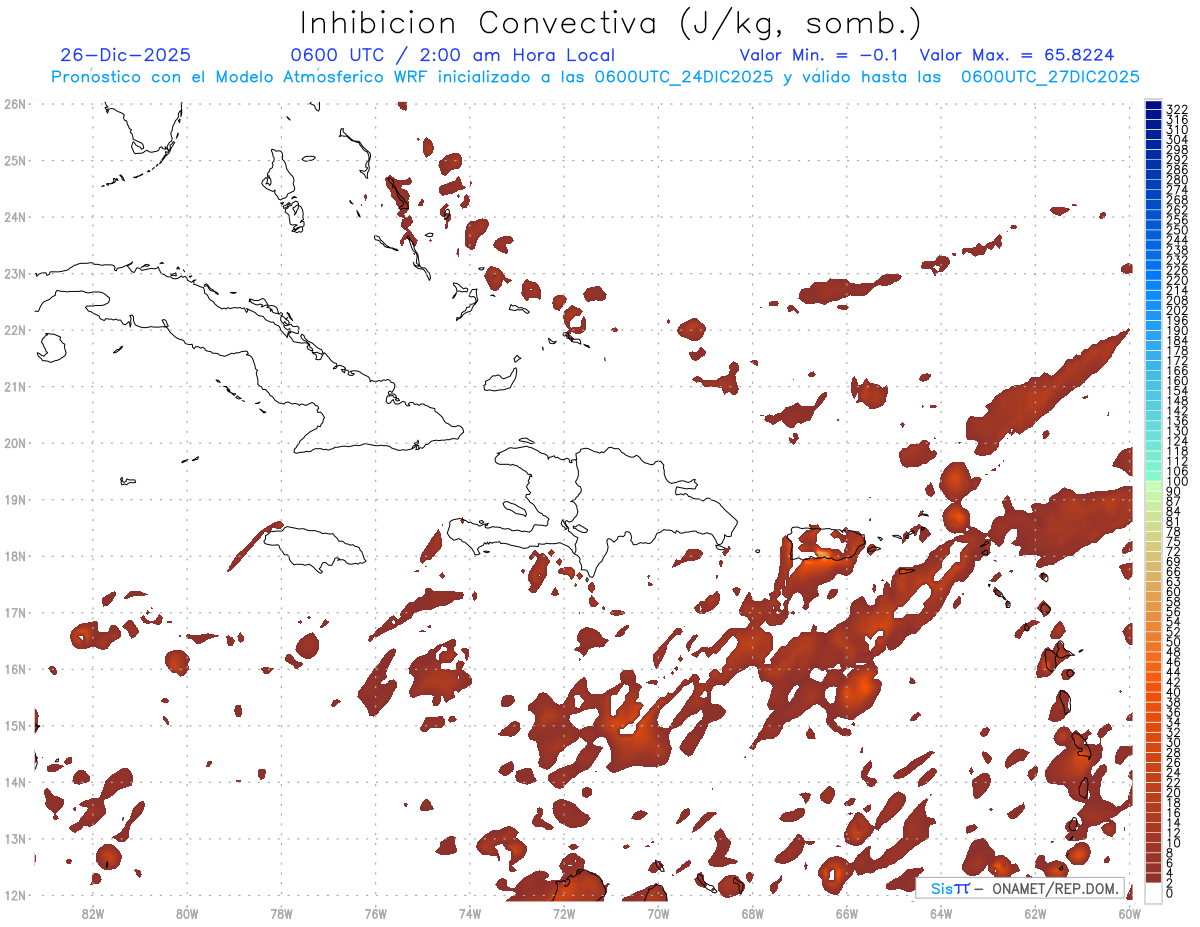Click the "250" colorbar value
The width and height of the screenshot is (1200, 927).
coord(1176,230)
